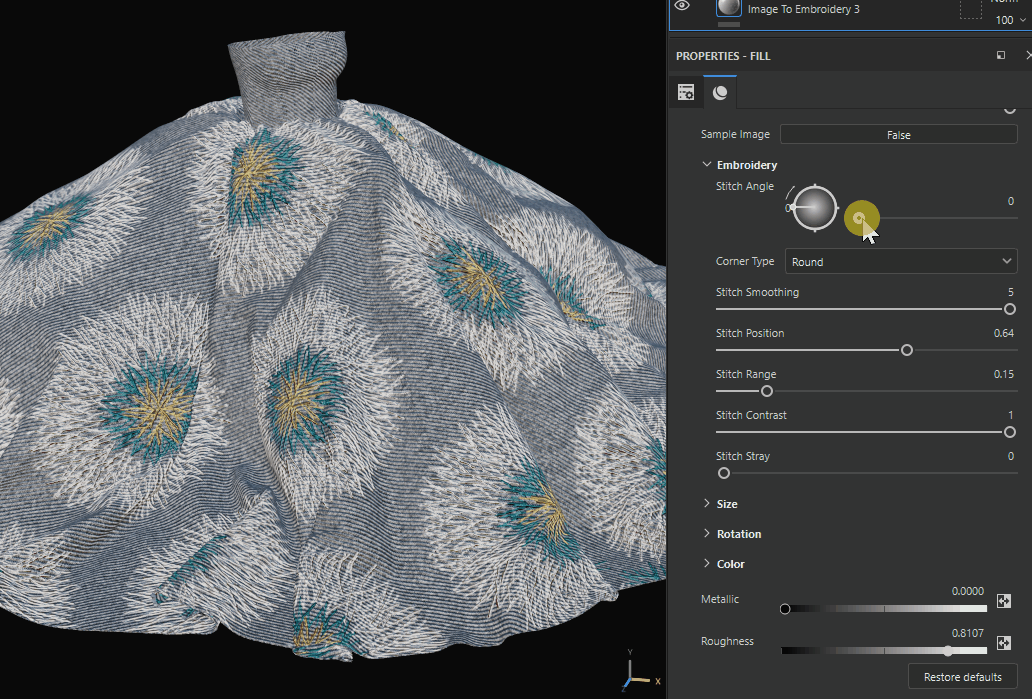Image resolution: width=1032 pixels, height=699 pixels.
Task: Click the Stitch Position slider handle
Action: 907,350
